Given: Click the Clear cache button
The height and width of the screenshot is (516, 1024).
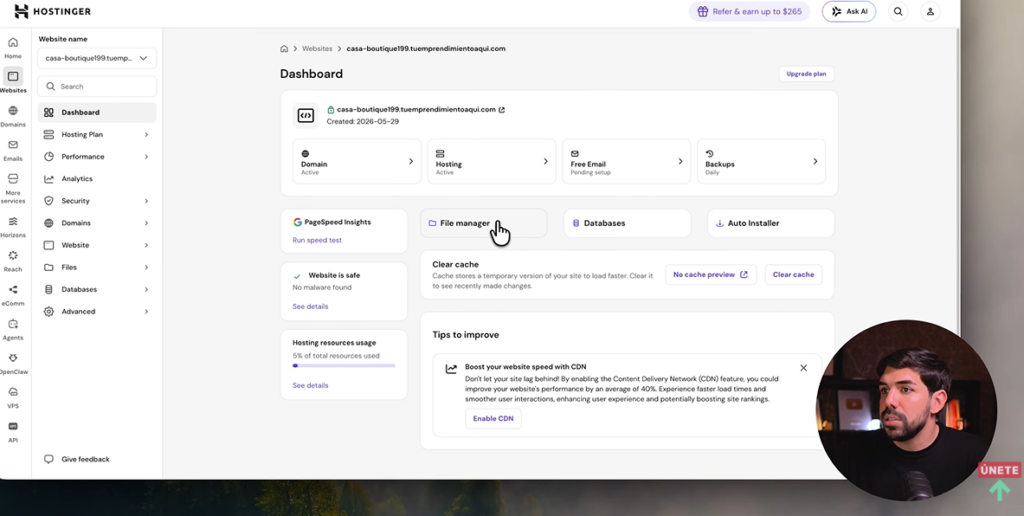Looking at the screenshot, I should [x=793, y=275].
